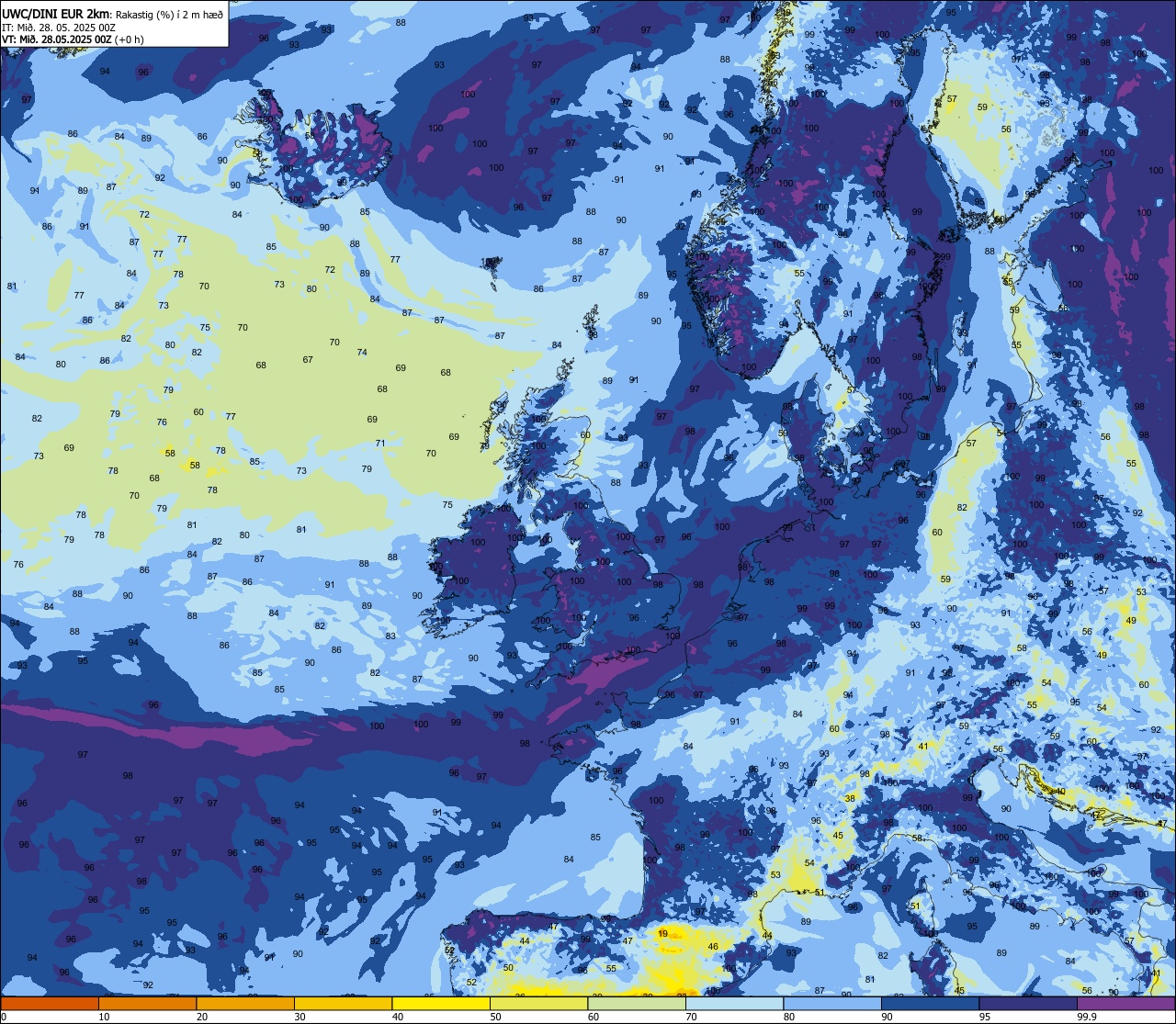Click the legend tick label 20
1176x1024 pixels.
(x=202, y=1017)
